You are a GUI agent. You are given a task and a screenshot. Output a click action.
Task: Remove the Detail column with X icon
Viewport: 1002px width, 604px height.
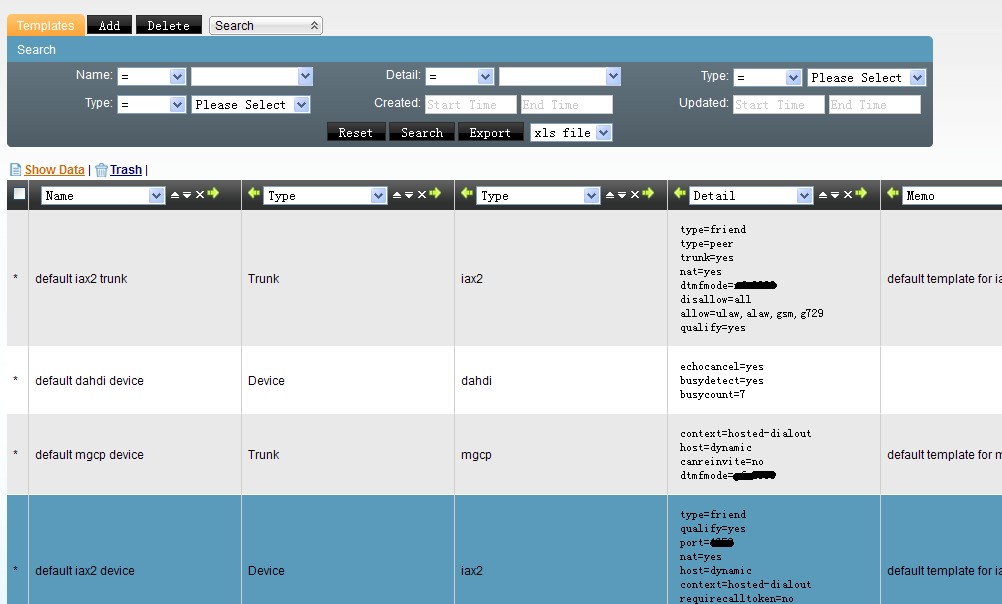tap(848, 195)
